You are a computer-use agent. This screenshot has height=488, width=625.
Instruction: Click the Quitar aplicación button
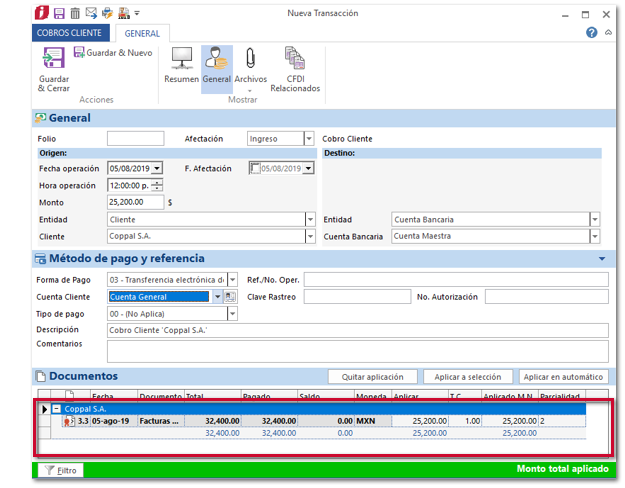pos(372,377)
